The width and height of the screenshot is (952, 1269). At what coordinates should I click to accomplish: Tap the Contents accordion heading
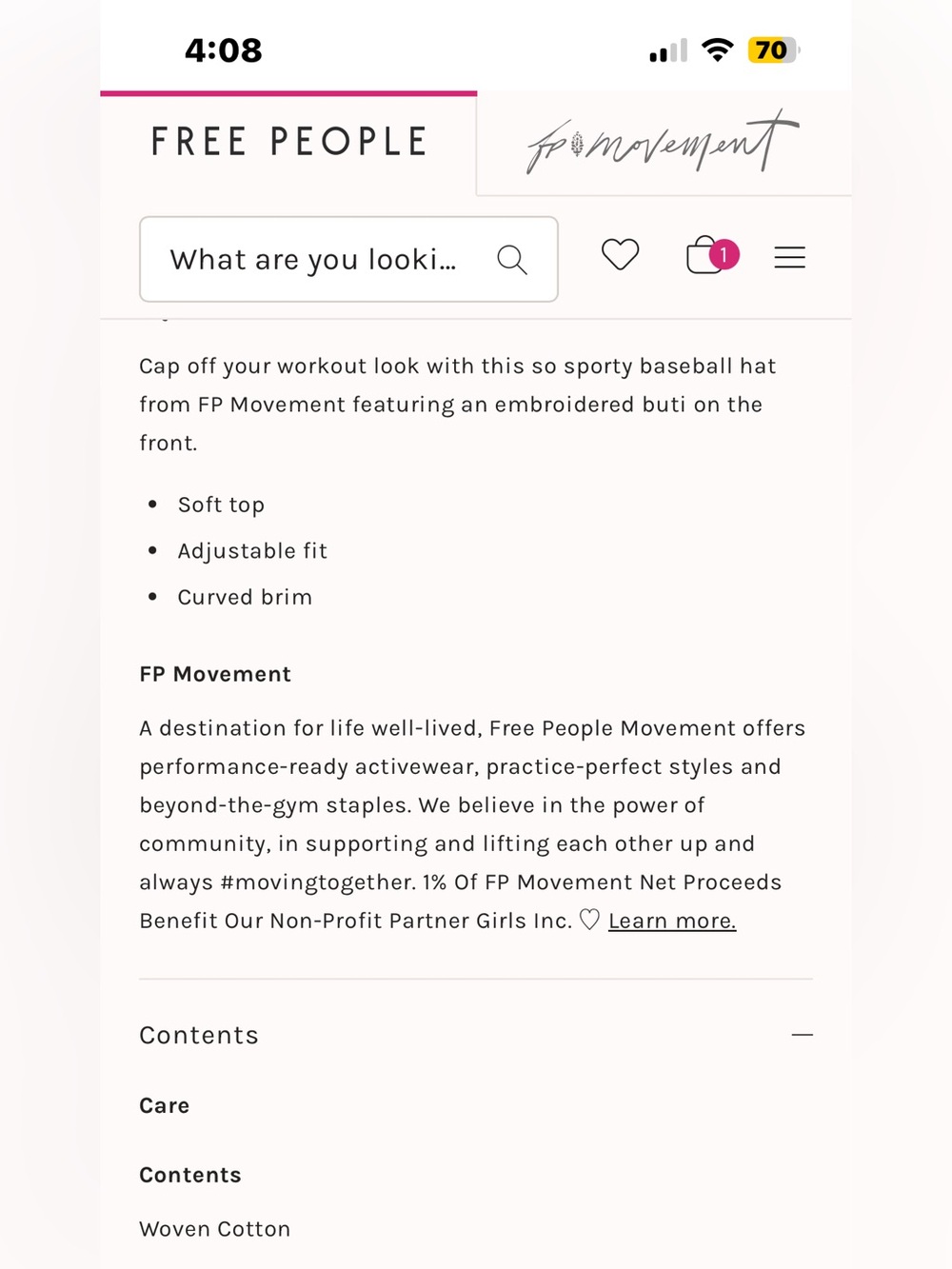point(199,1035)
